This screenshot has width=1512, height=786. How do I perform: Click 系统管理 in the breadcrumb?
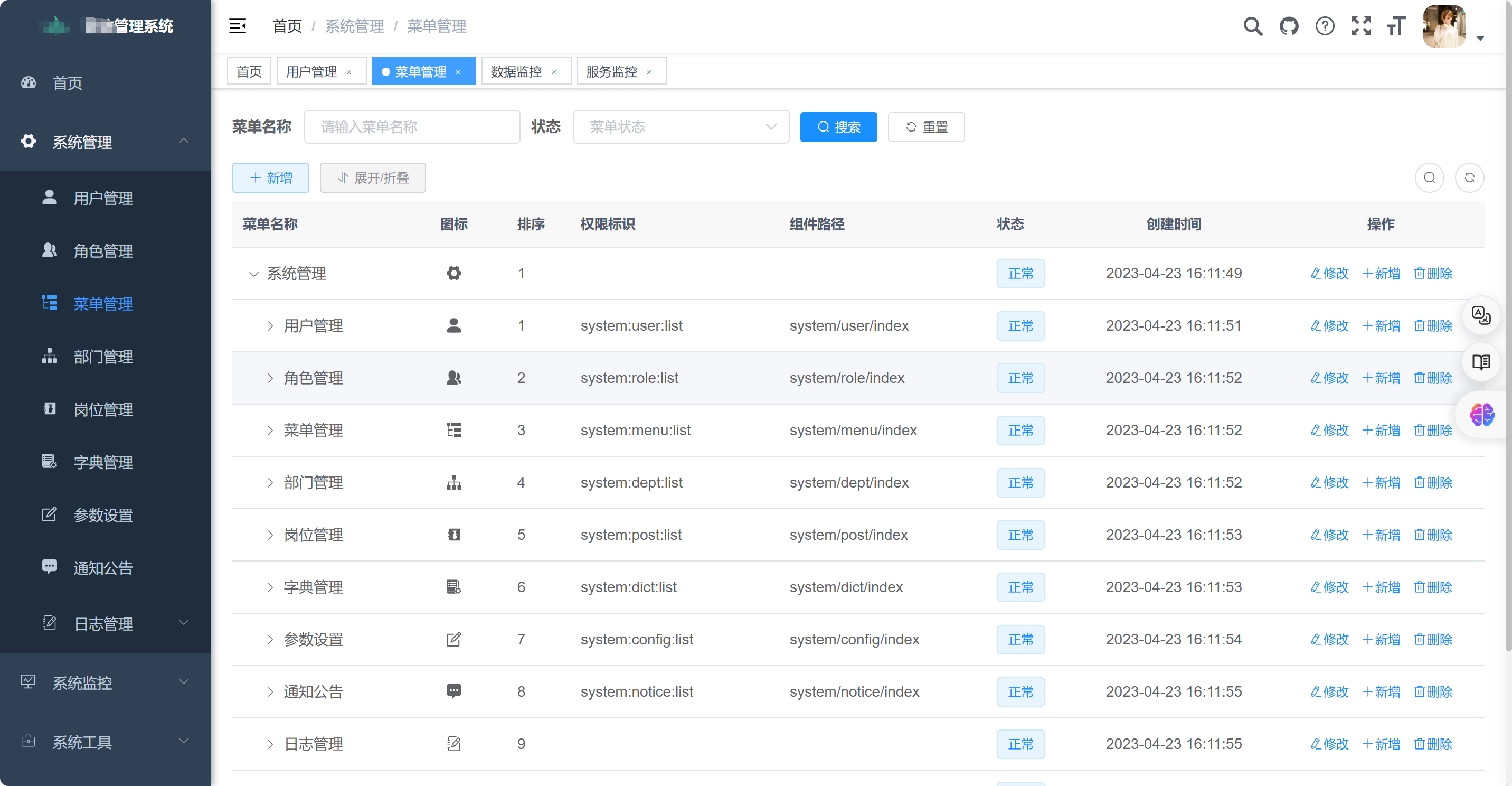[x=355, y=26]
